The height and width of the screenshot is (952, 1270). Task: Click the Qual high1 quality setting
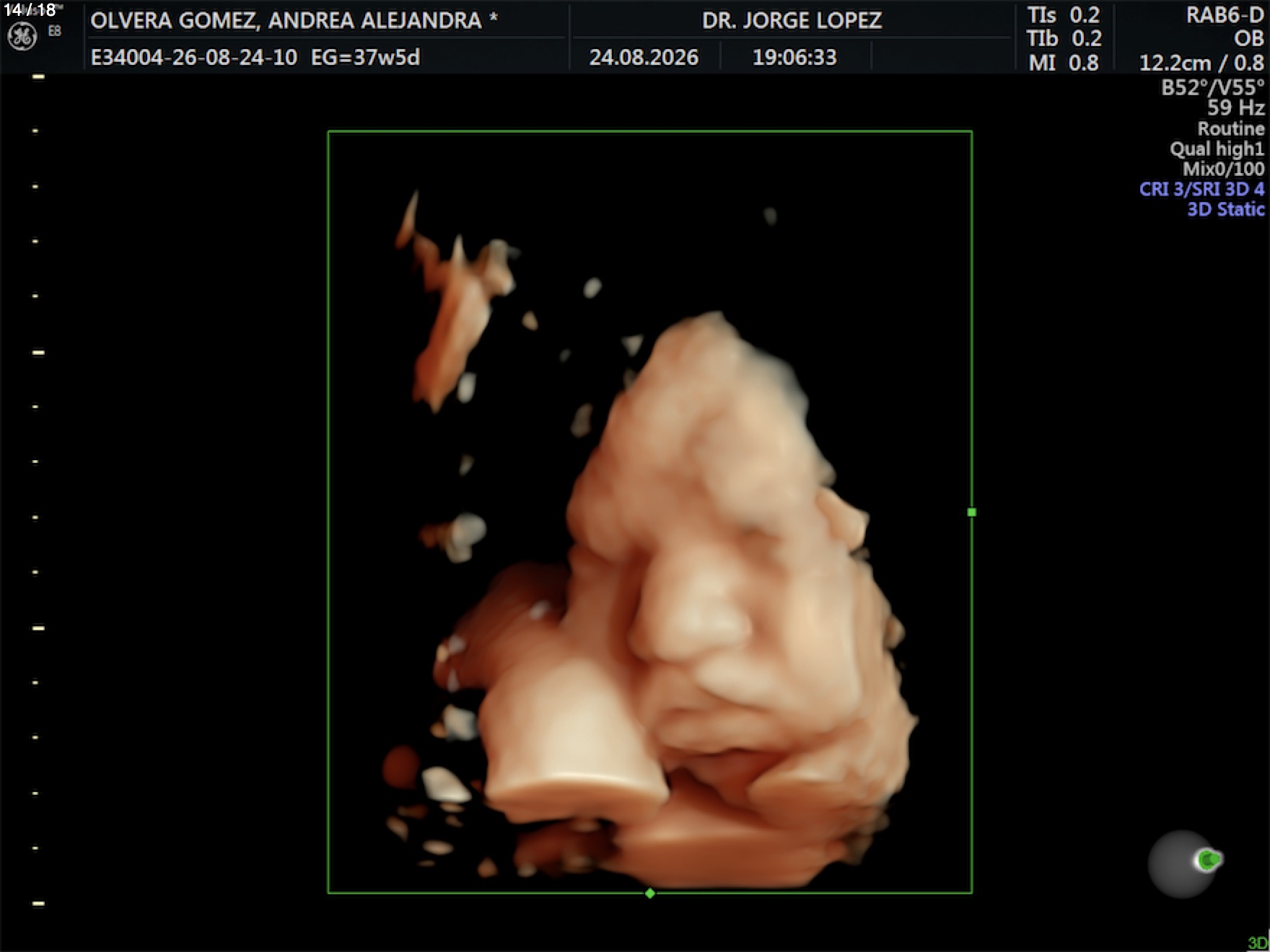pos(1217,149)
